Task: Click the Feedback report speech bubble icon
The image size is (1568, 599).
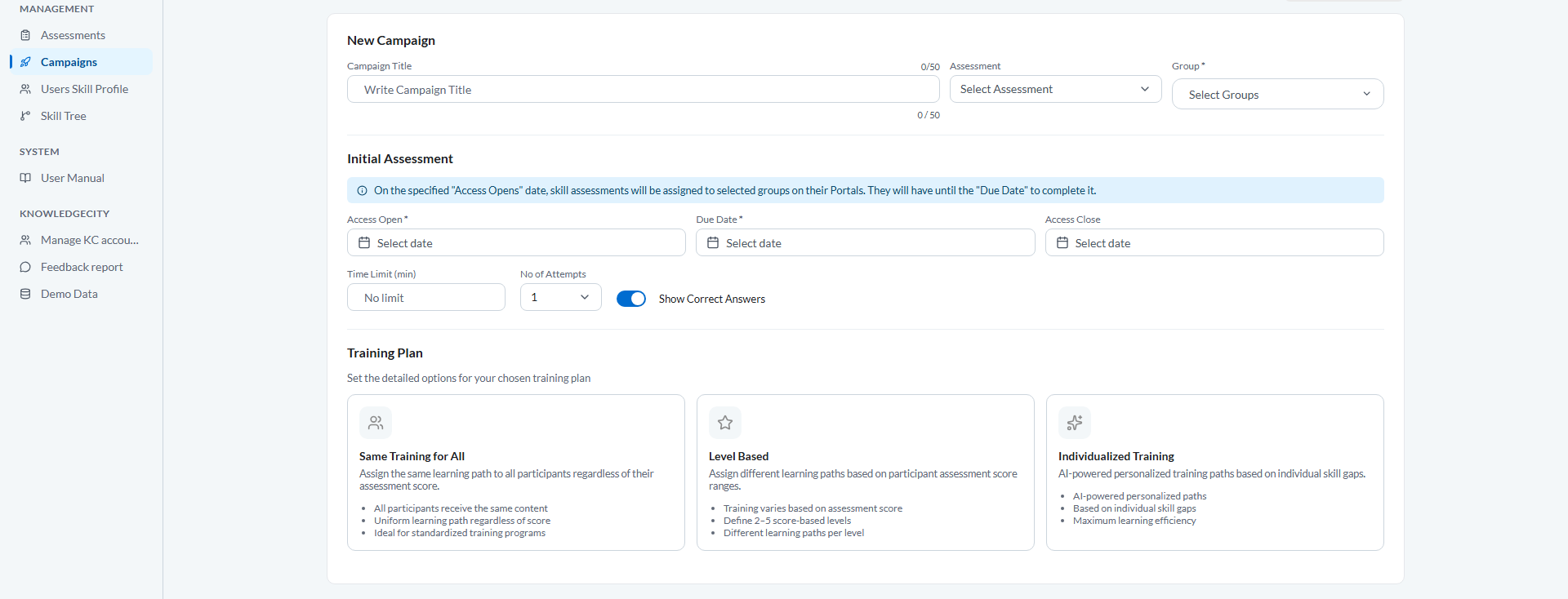Action: [x=25, y=267]
